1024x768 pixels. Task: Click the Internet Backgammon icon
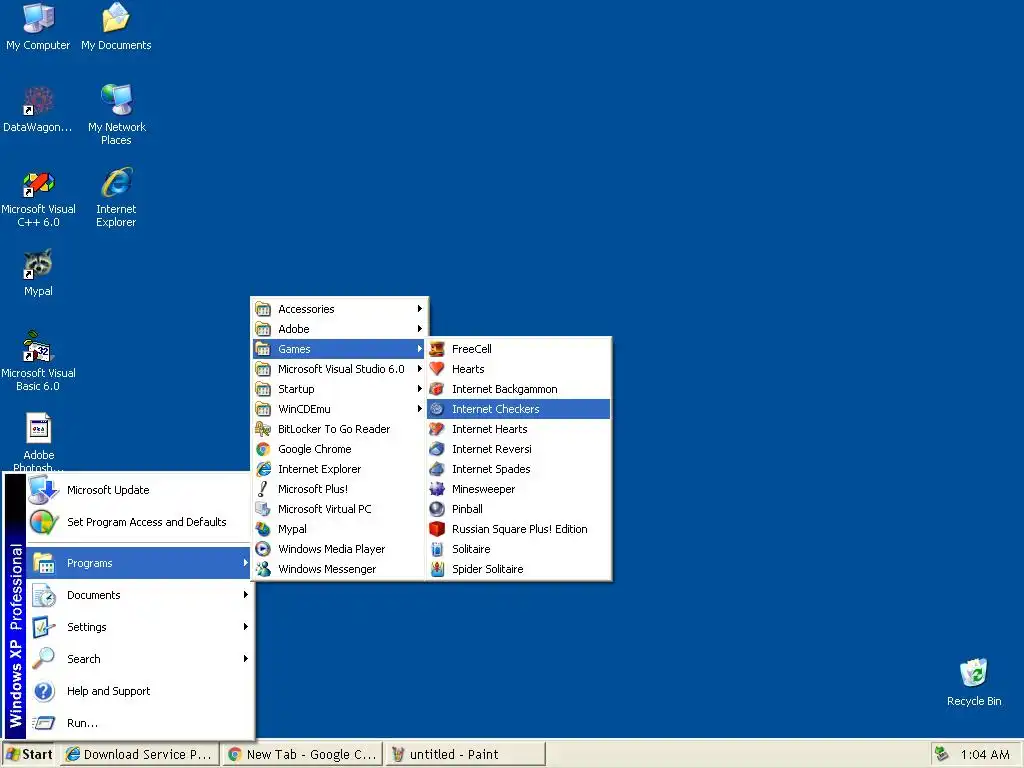pos(437,389)
